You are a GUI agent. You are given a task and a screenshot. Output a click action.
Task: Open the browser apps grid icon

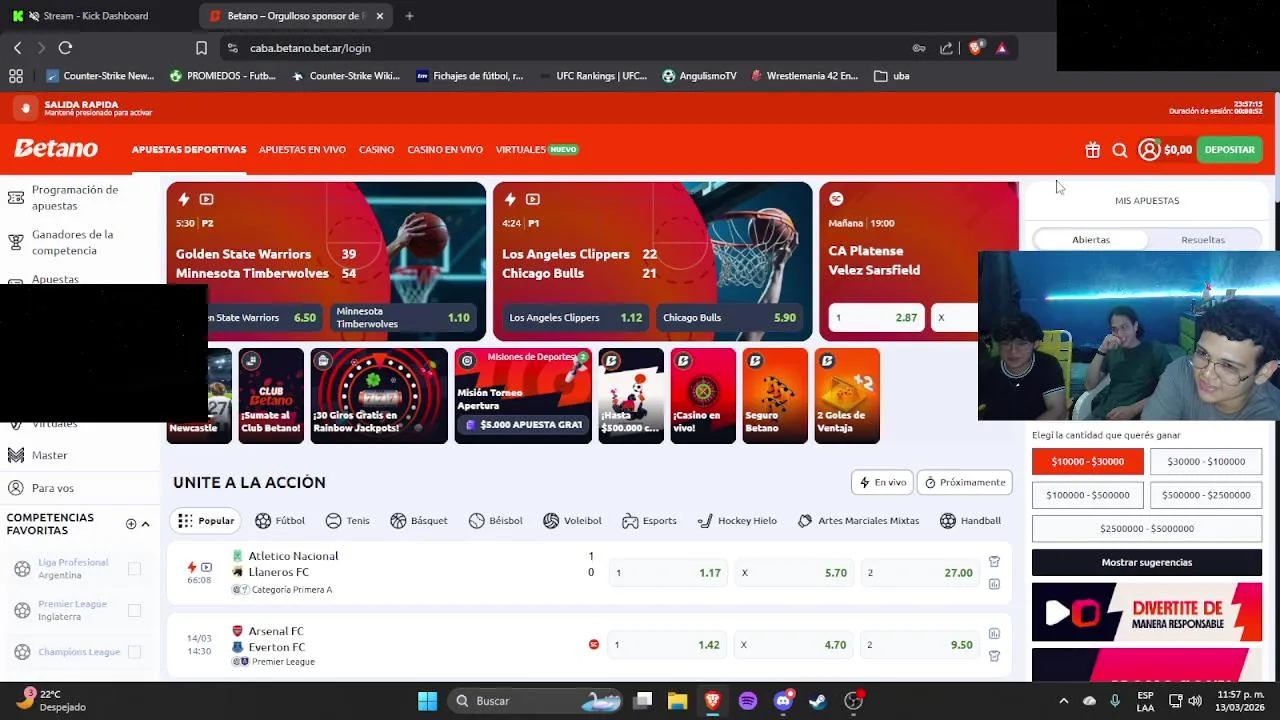pos(15,75)
